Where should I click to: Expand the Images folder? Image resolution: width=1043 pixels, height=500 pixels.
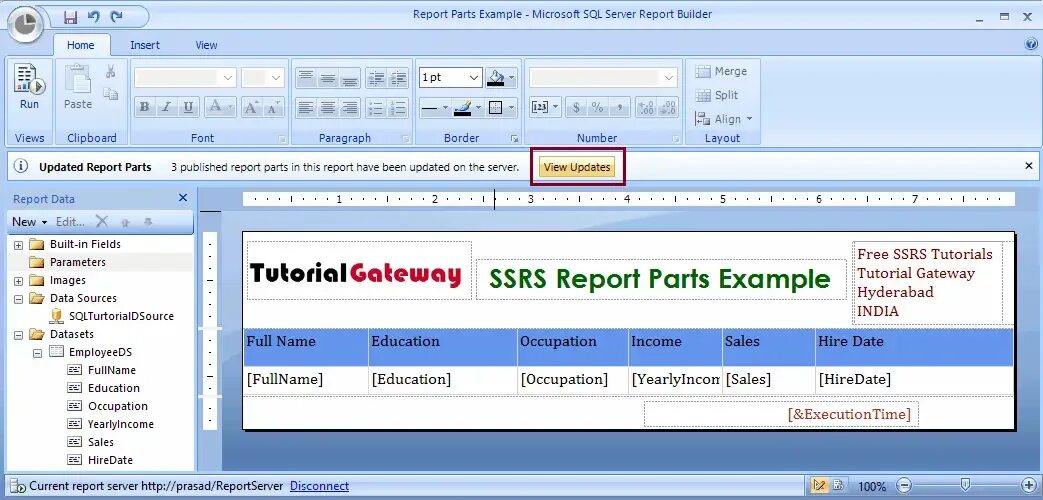[18, 281]
